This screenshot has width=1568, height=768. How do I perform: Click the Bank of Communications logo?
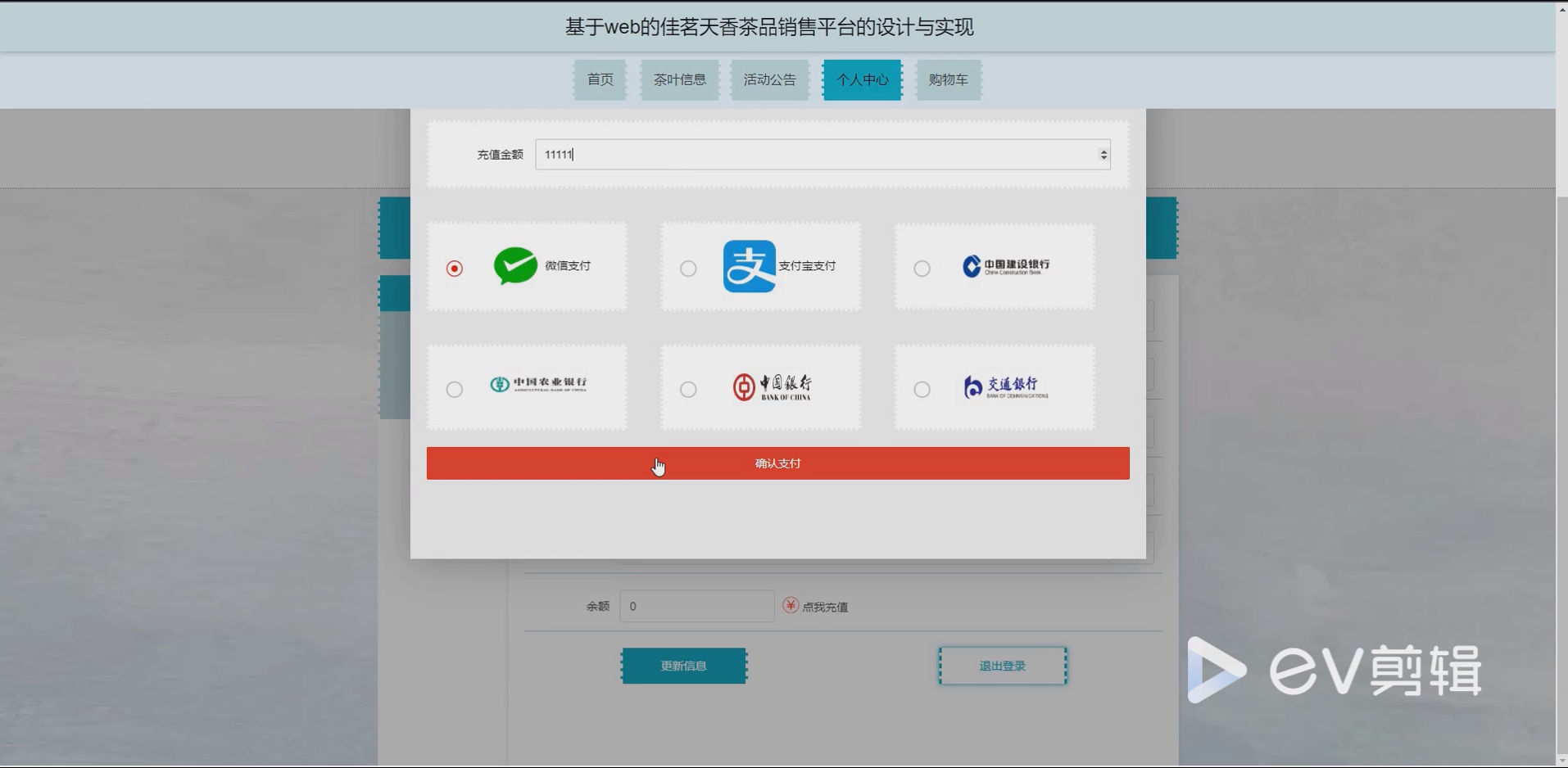(1005, 386)
